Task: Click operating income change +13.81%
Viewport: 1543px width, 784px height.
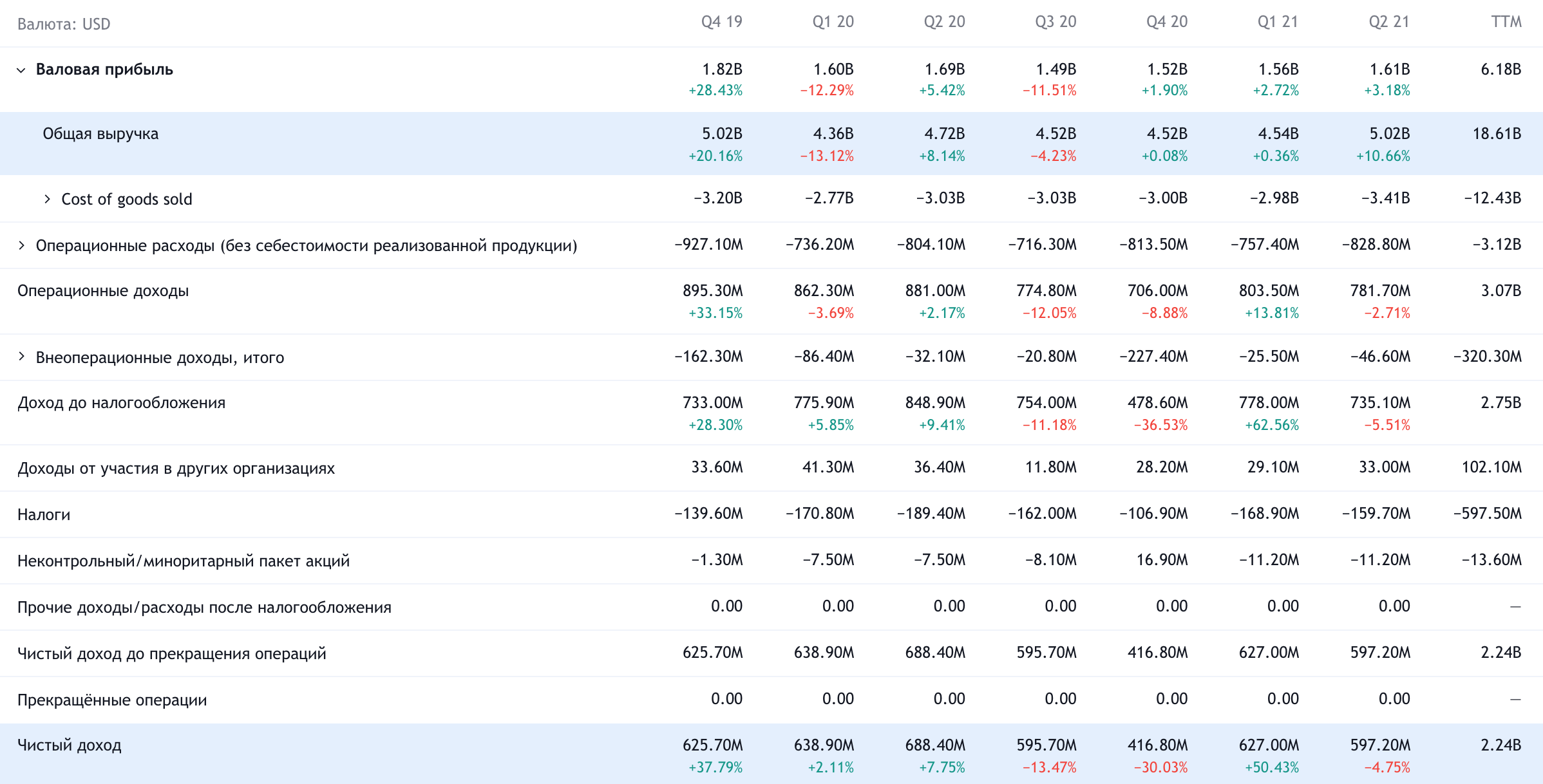Action: (1271, 313)
